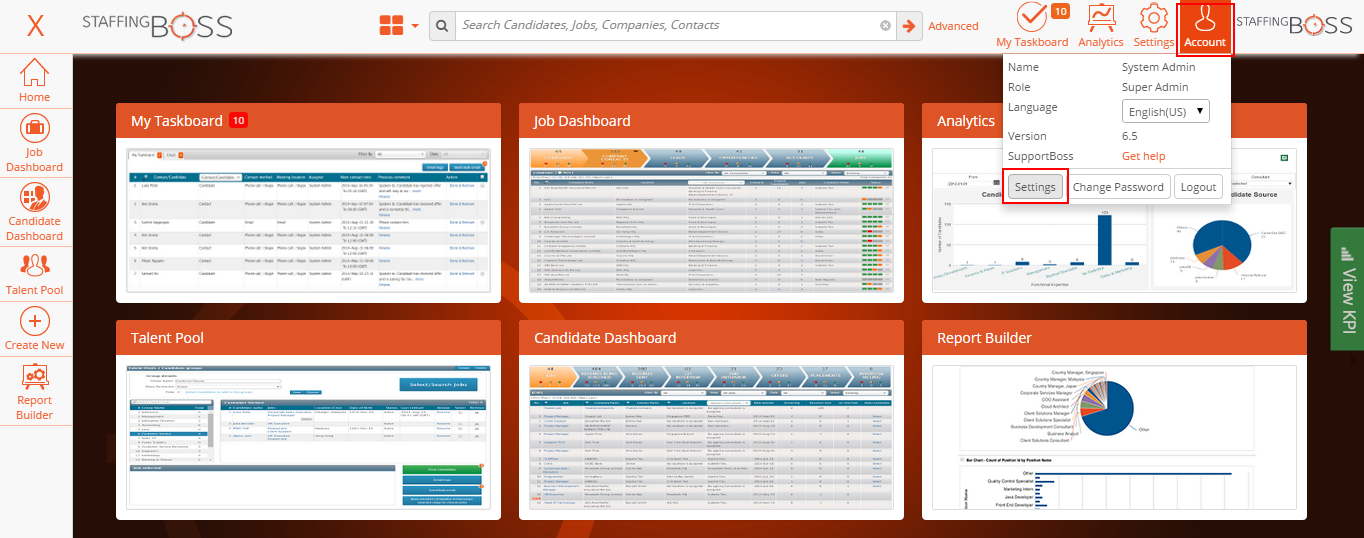Click the Change Password button
The height and width of the screenshot is (538, 1364).
pos(1118,187)
